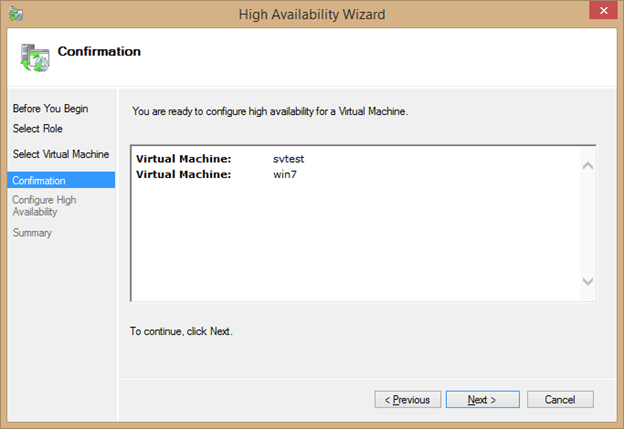Click the server icon beside the Confirmation heading
Viewport: 624px width, 429px height.
point(34,56)
